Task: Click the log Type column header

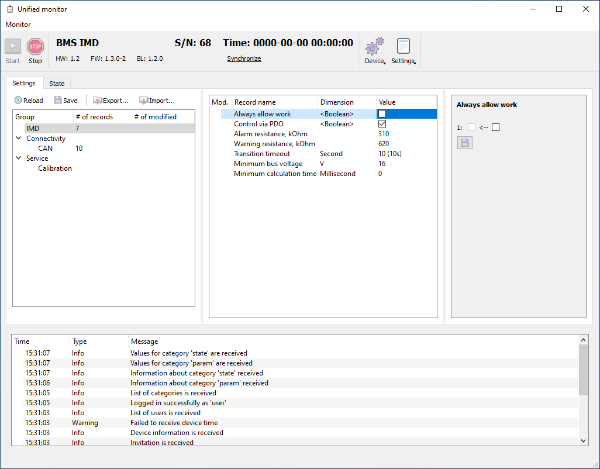Action: pyautogui.click(x=99, y=341)
